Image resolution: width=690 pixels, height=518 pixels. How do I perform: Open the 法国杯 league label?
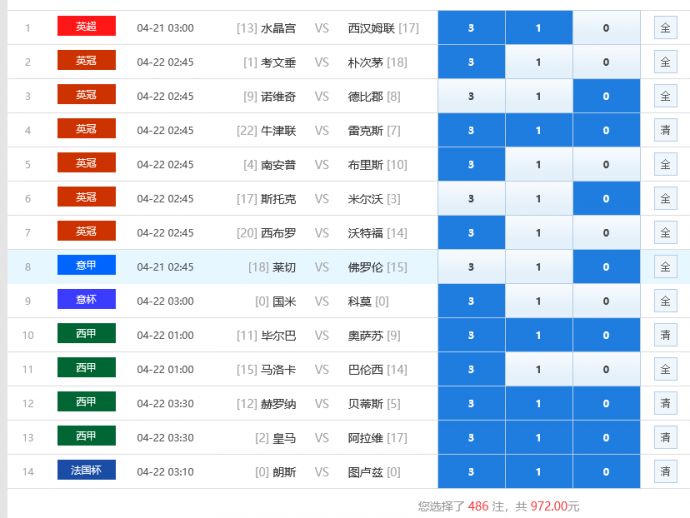(x=86, y=470)
